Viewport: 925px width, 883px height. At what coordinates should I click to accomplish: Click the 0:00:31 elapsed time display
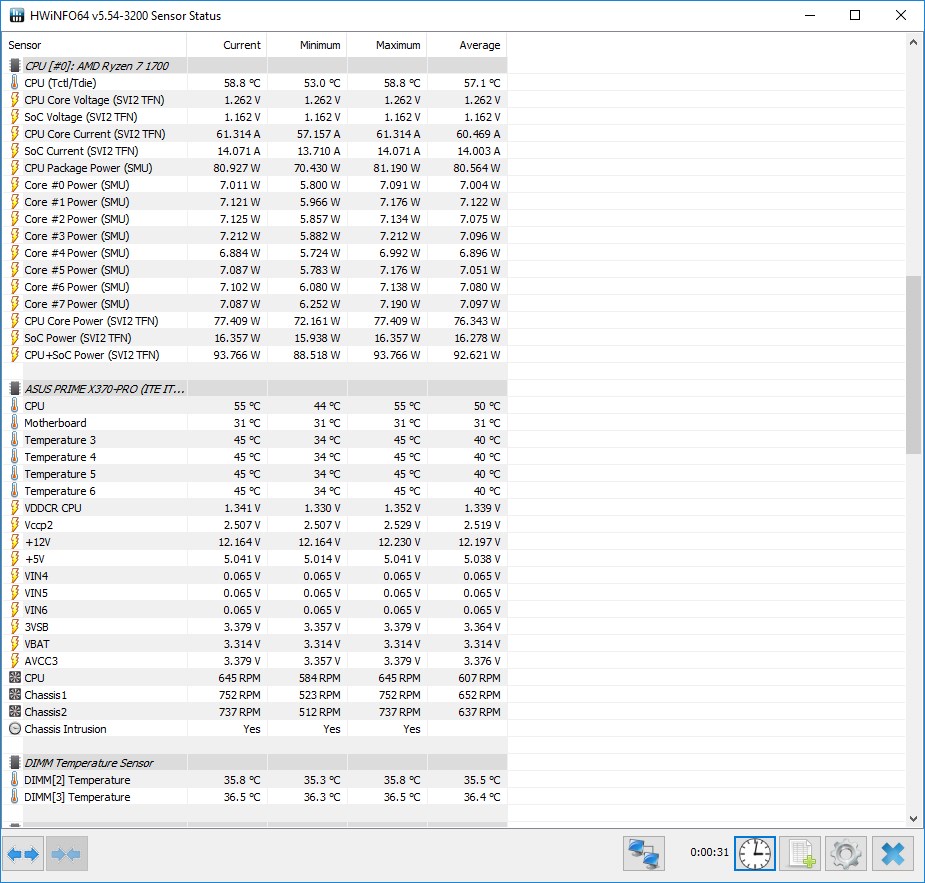click(709, 852)
